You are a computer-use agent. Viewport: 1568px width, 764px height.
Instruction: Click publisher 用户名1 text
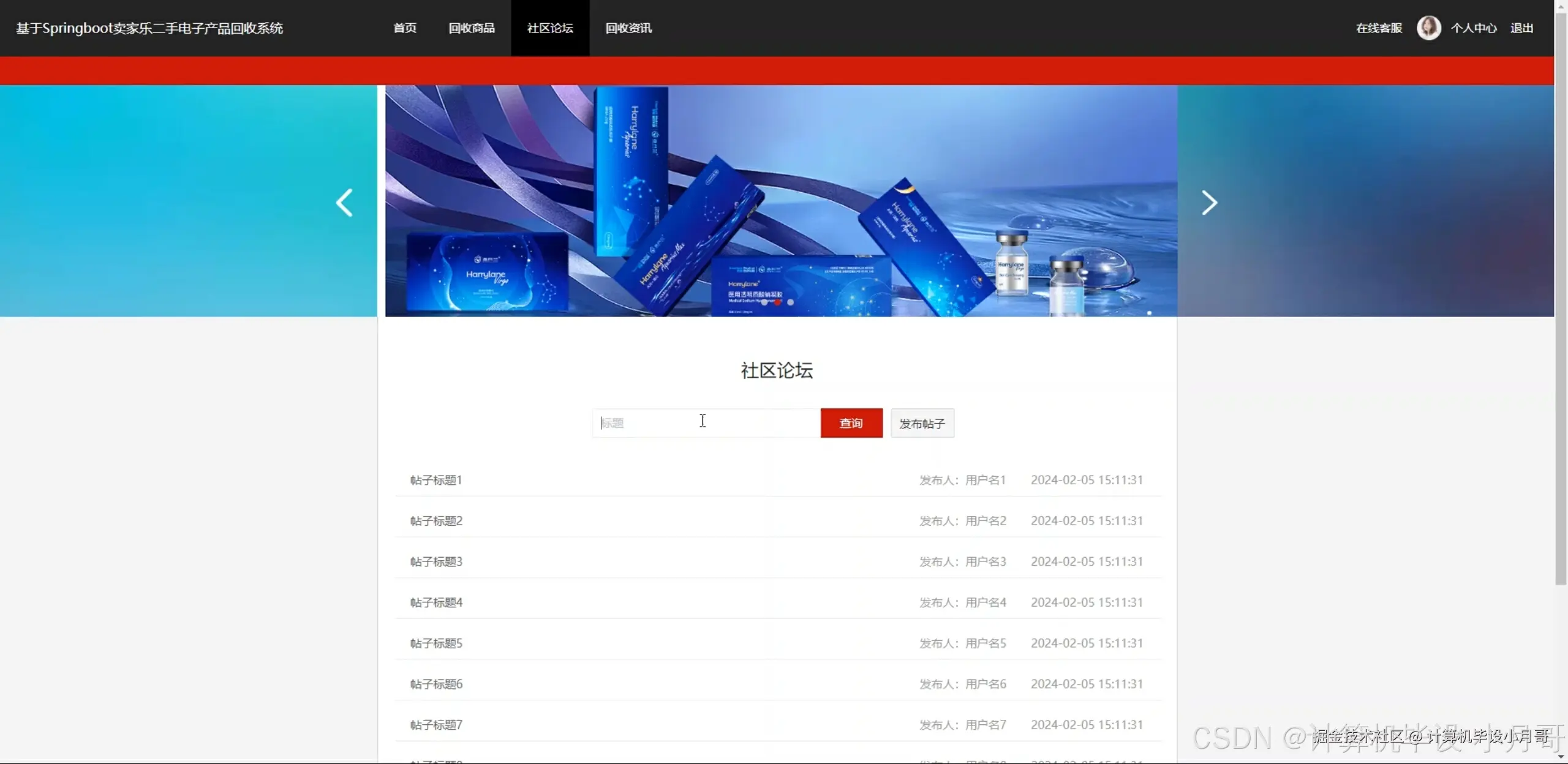[986, 480]
